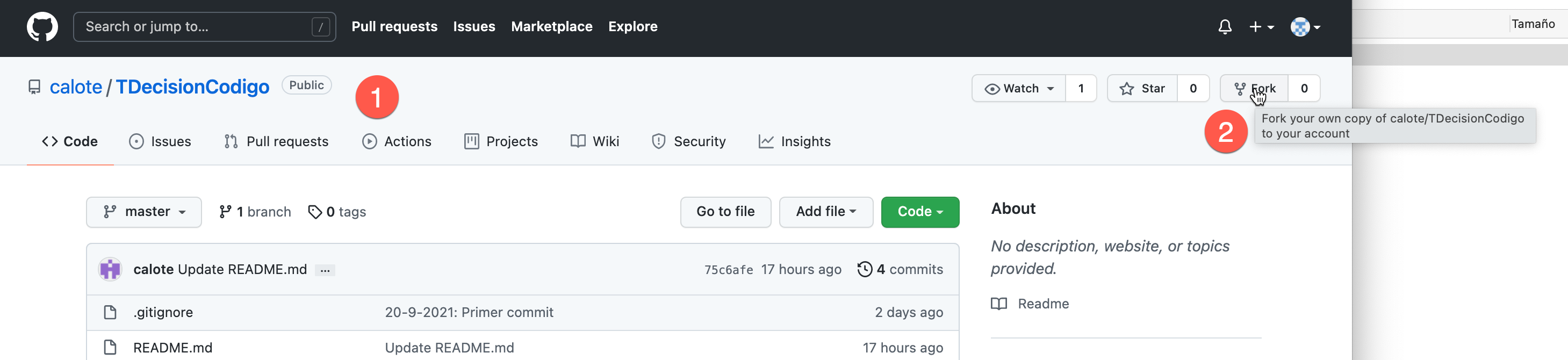
Task: Switch to the Security tab
Action: 688,141
